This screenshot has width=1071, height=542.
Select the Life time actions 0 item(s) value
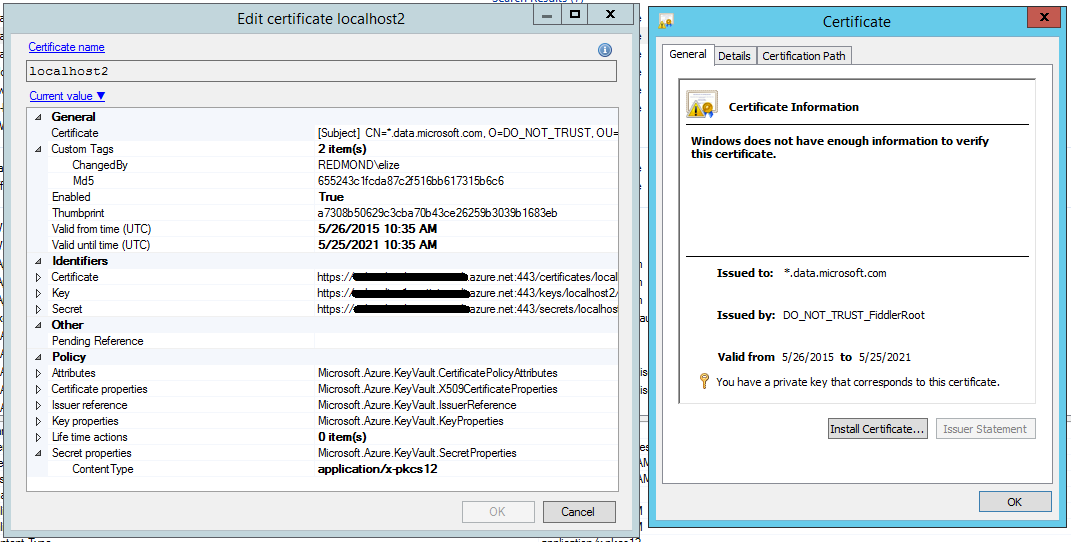(342, 437)
